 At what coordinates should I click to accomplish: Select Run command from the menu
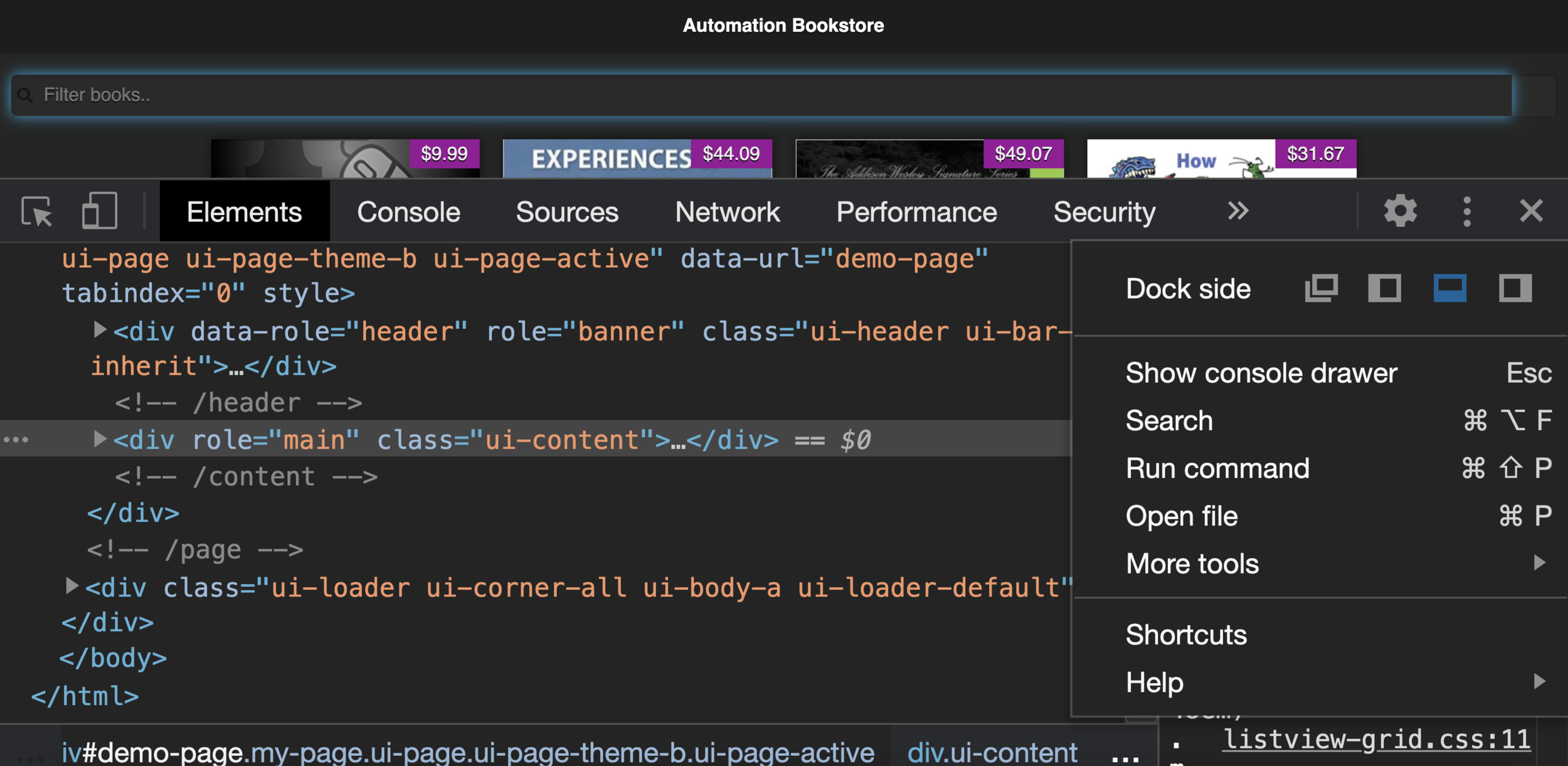point(1217,468)
